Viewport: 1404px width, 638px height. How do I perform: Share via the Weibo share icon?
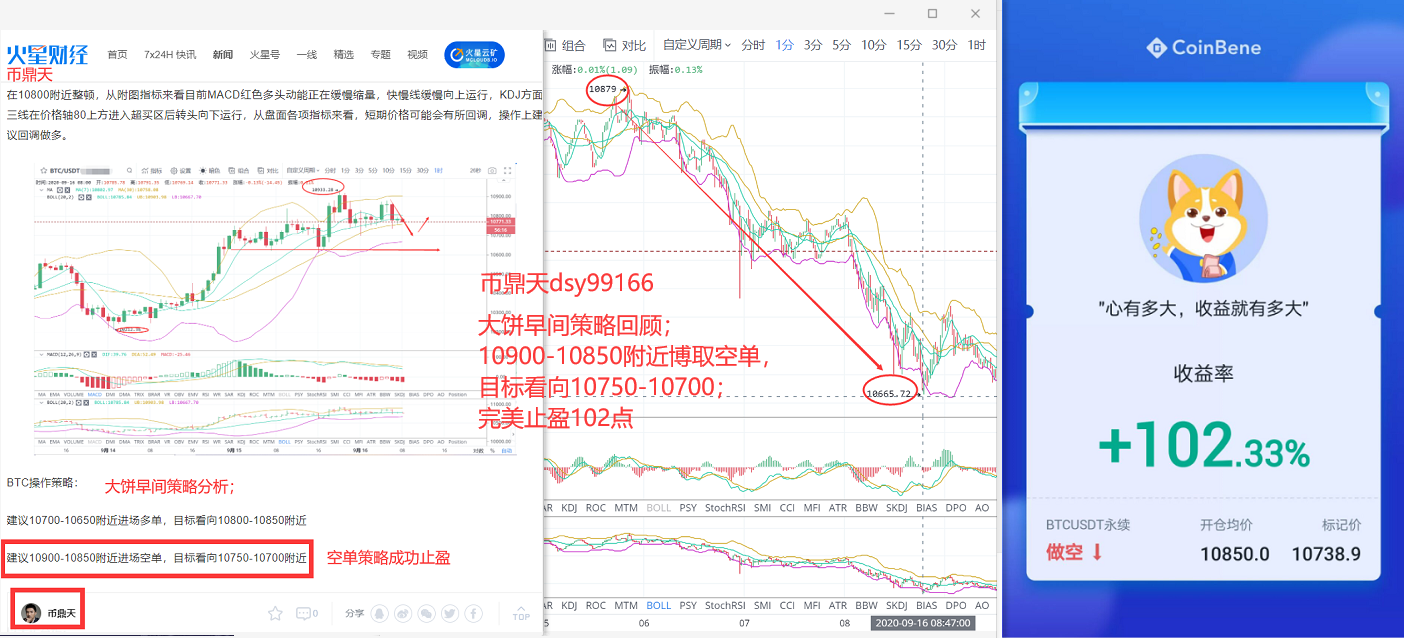point(404,613)
